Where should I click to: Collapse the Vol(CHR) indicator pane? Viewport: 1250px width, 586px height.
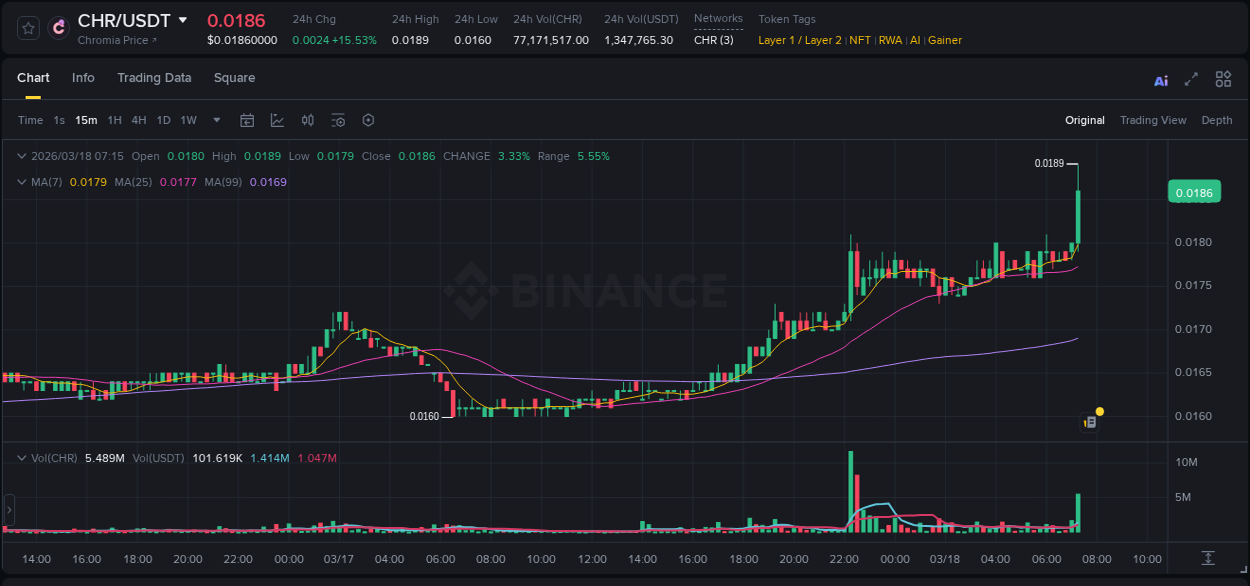coord(22,457)
